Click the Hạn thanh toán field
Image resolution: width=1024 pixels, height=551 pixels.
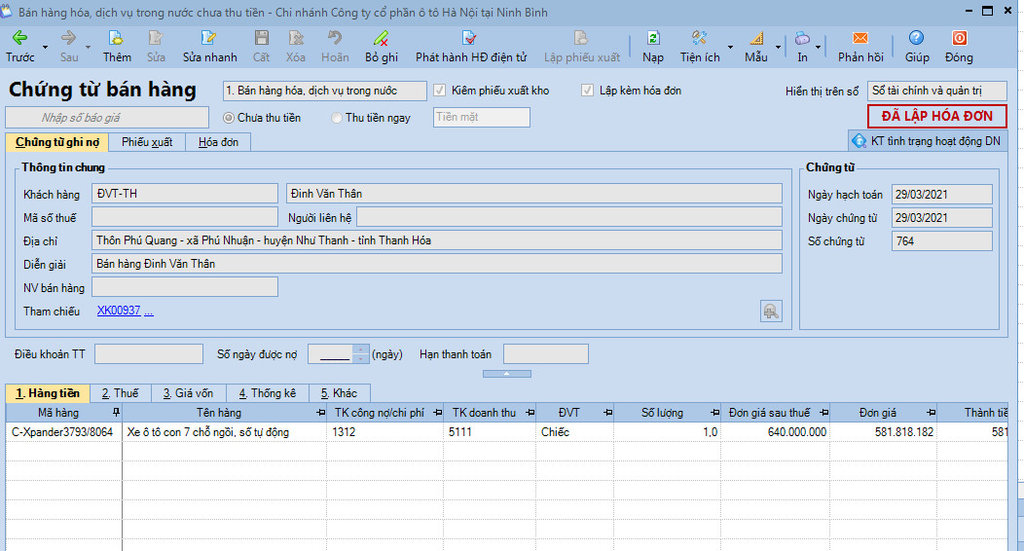(x=545, y=354)
